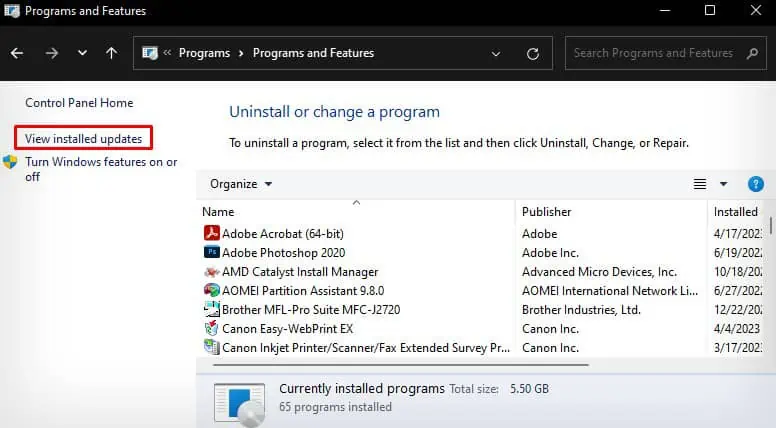
Task: Select AMD Catalyst Install Manager icon
Action: tap(212, 272)
